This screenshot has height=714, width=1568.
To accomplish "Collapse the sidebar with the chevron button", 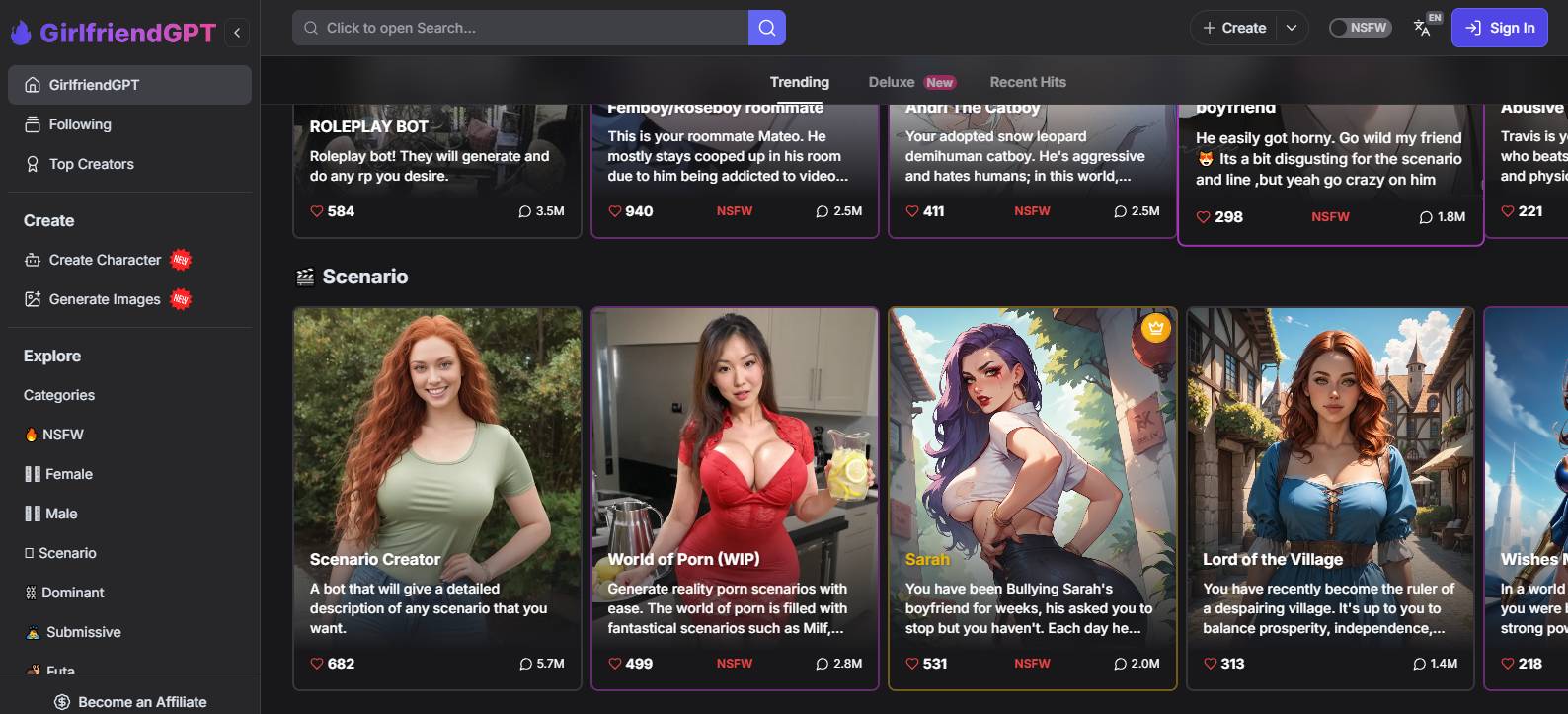I will [237, 33].
